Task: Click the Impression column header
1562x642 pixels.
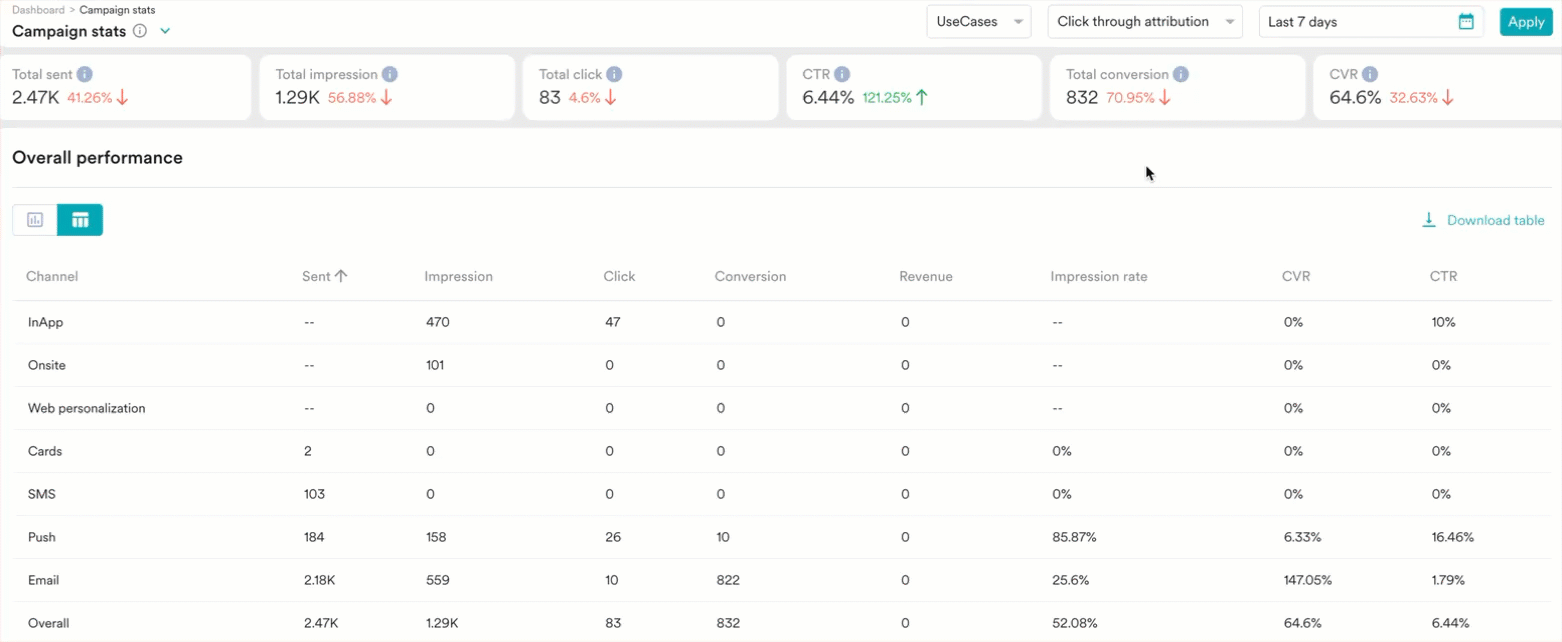Action: point(458,276)
